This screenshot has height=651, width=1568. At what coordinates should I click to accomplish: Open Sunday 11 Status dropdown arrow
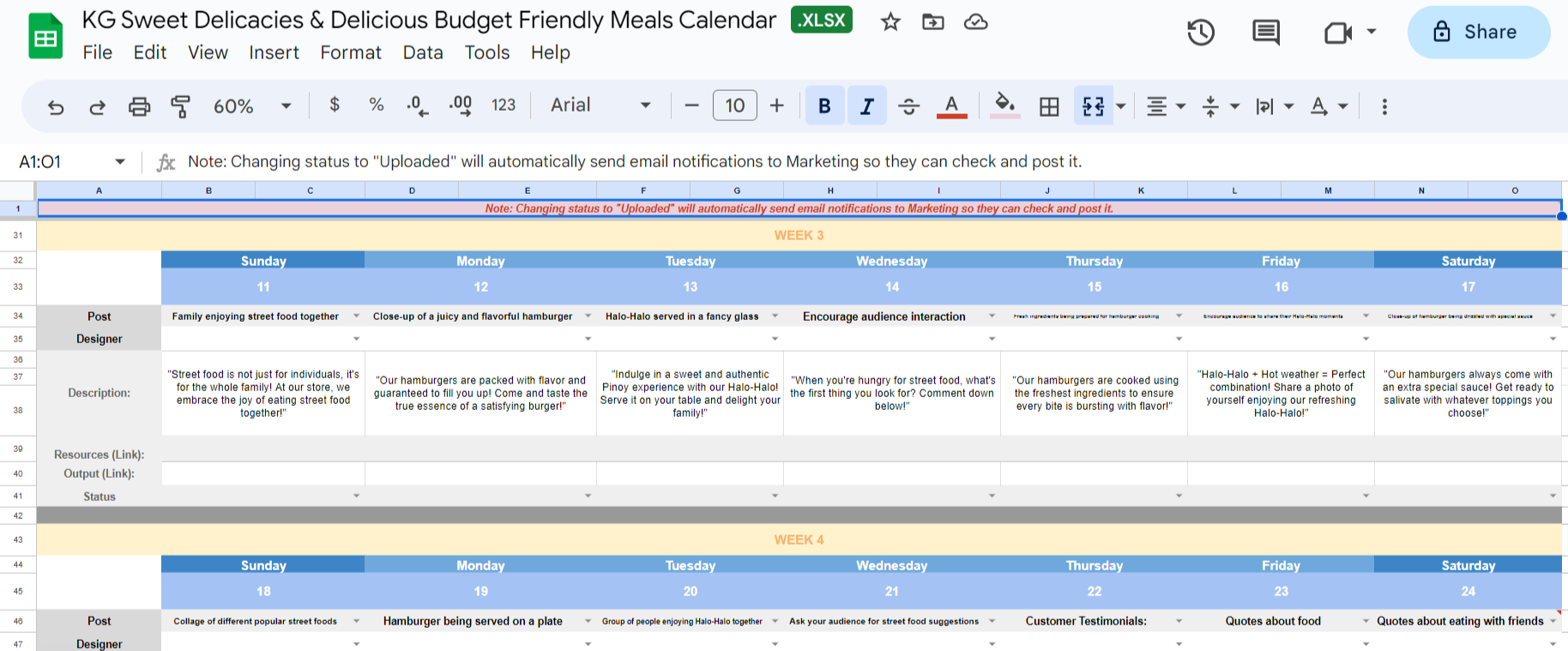coord(357,496)
